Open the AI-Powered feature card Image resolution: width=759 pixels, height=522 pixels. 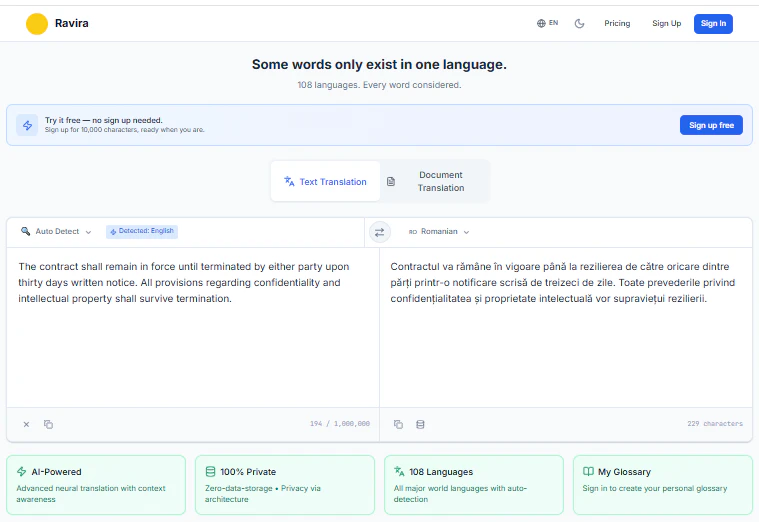tap(96, 485)
